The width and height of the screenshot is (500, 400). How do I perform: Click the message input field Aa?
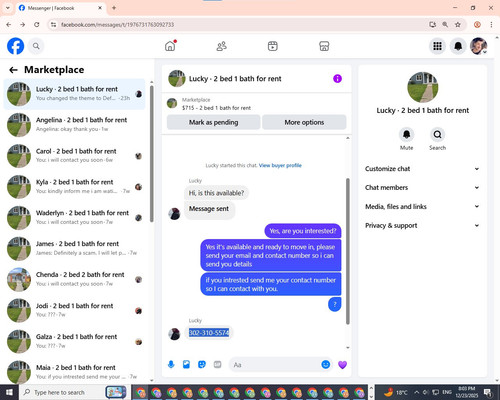point(275,365)
